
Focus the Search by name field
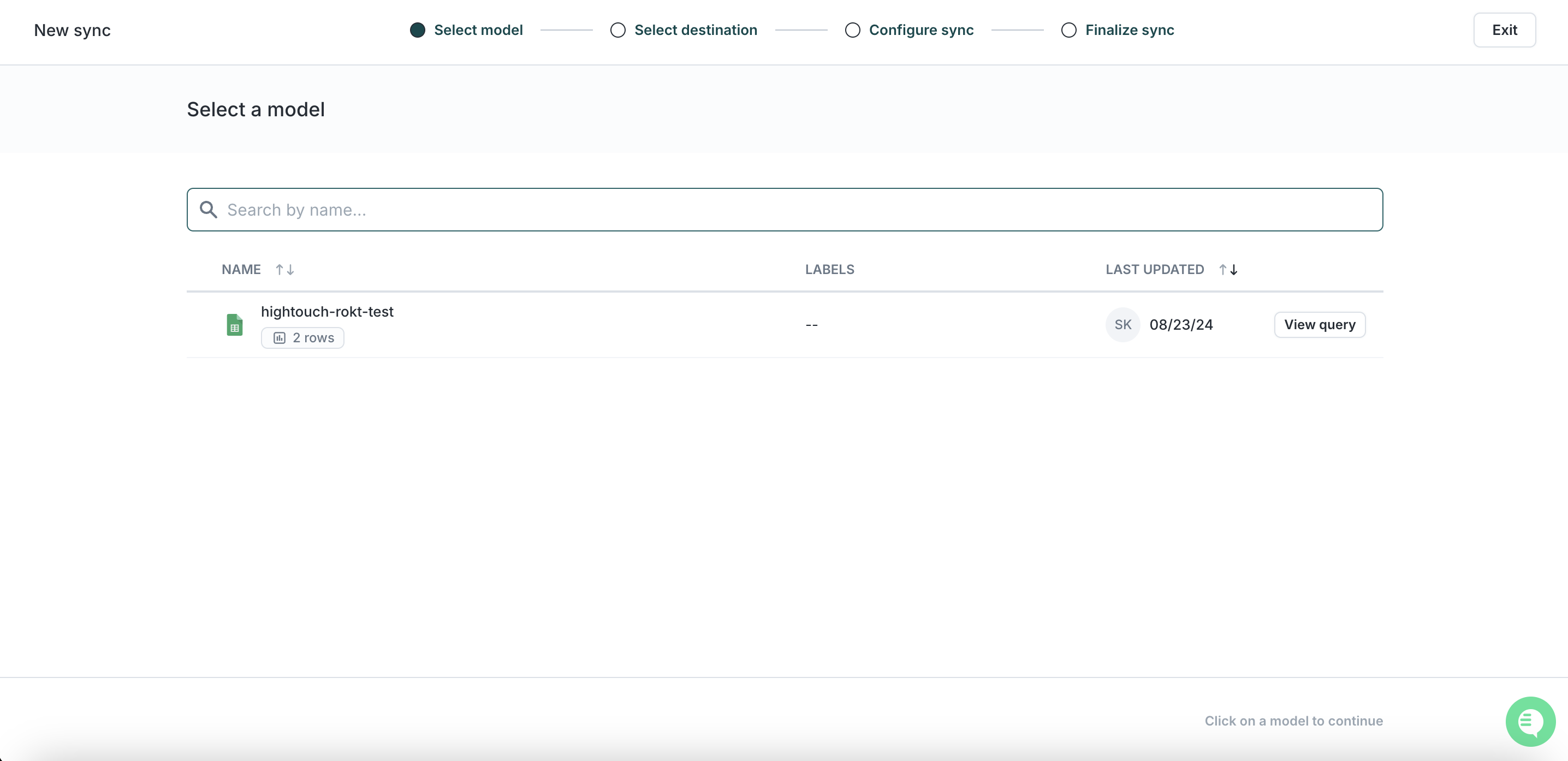[785, 210]
